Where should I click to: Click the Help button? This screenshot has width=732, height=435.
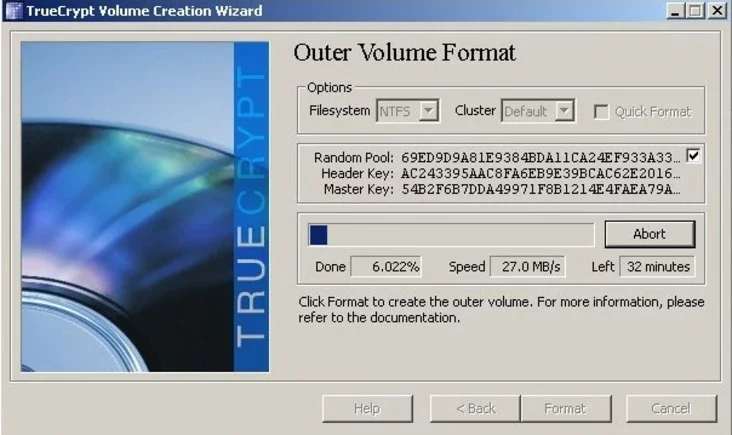[368, 408]
